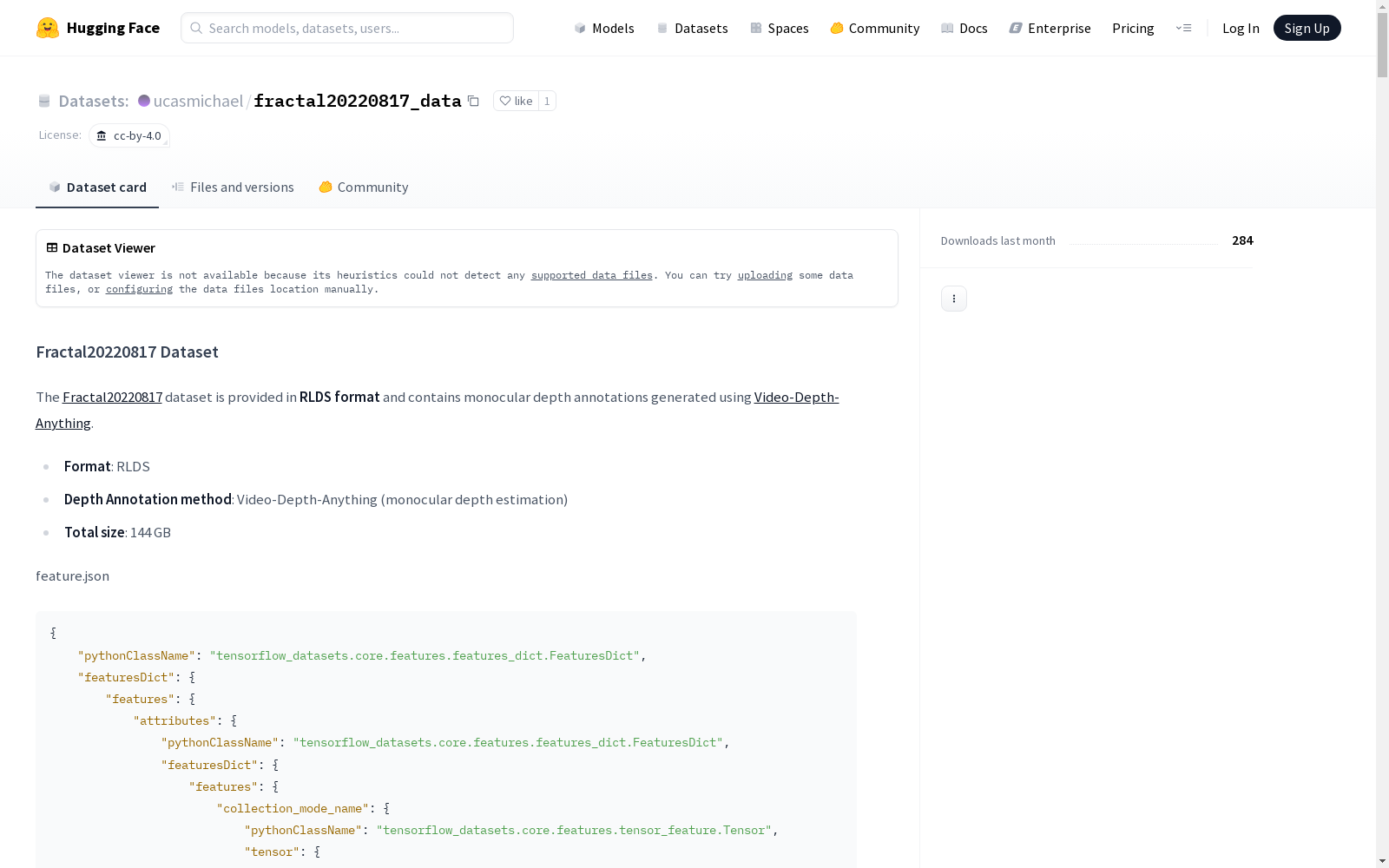Viewport: 1389px width, 868px height.
Task: Click the Fractal20220817 Dataset heading
Action: tap(127, 352)
